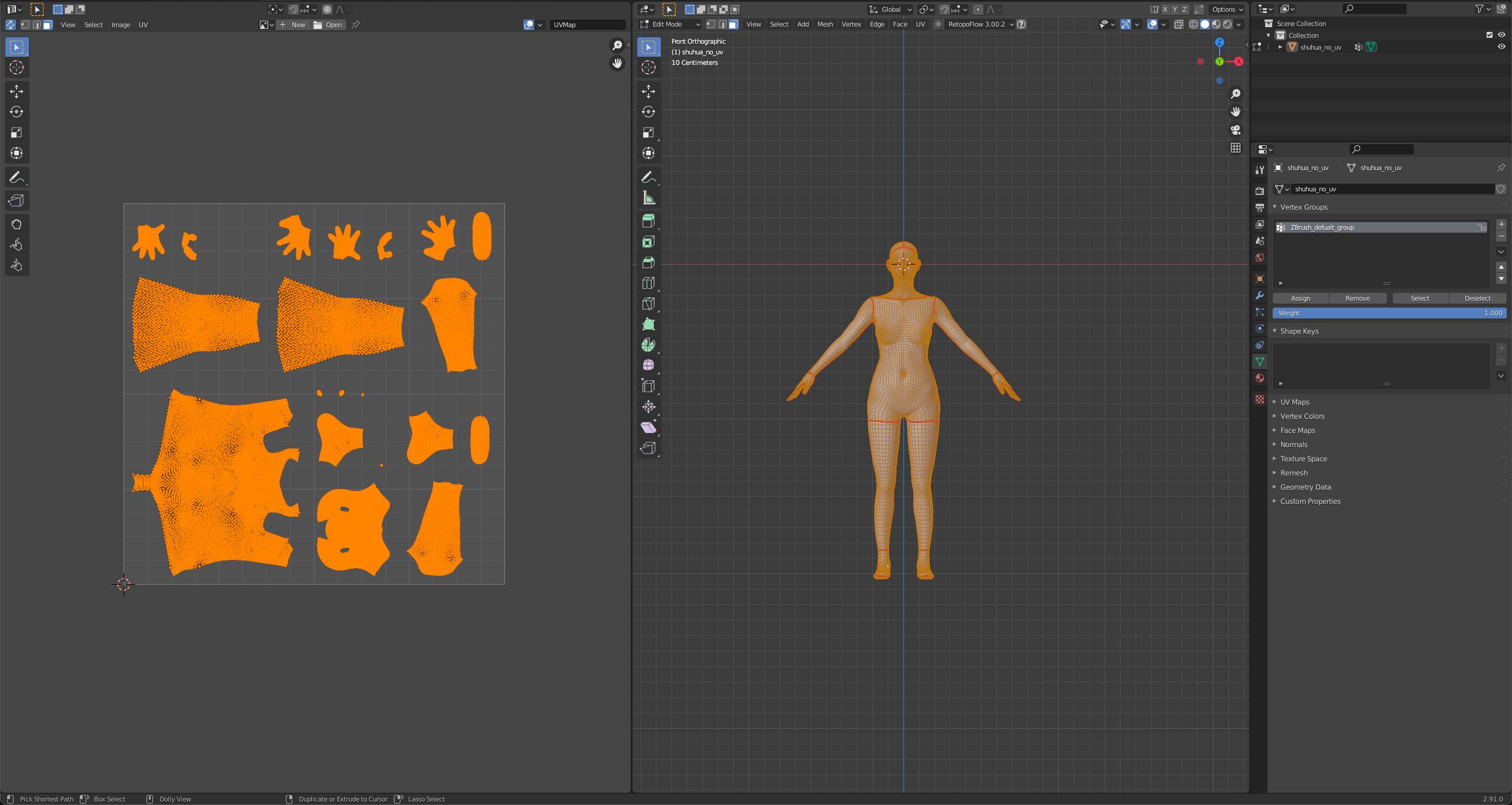This screenshot has width=1512, height=805.
Task: Open the Face menu
Action: (900, 24)
